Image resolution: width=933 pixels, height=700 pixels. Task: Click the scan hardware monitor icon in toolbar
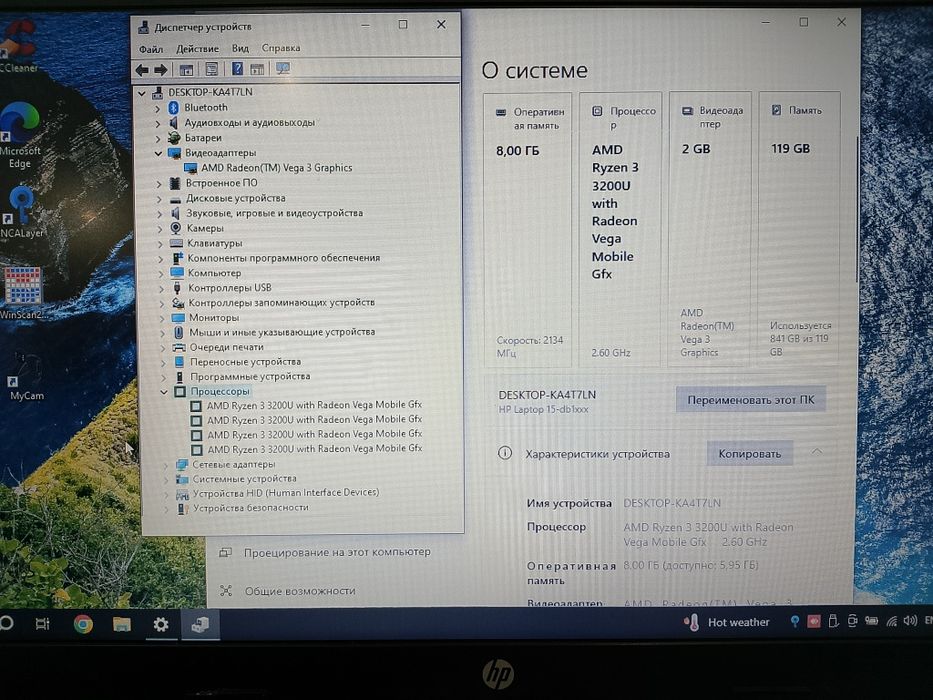point(283,68)
